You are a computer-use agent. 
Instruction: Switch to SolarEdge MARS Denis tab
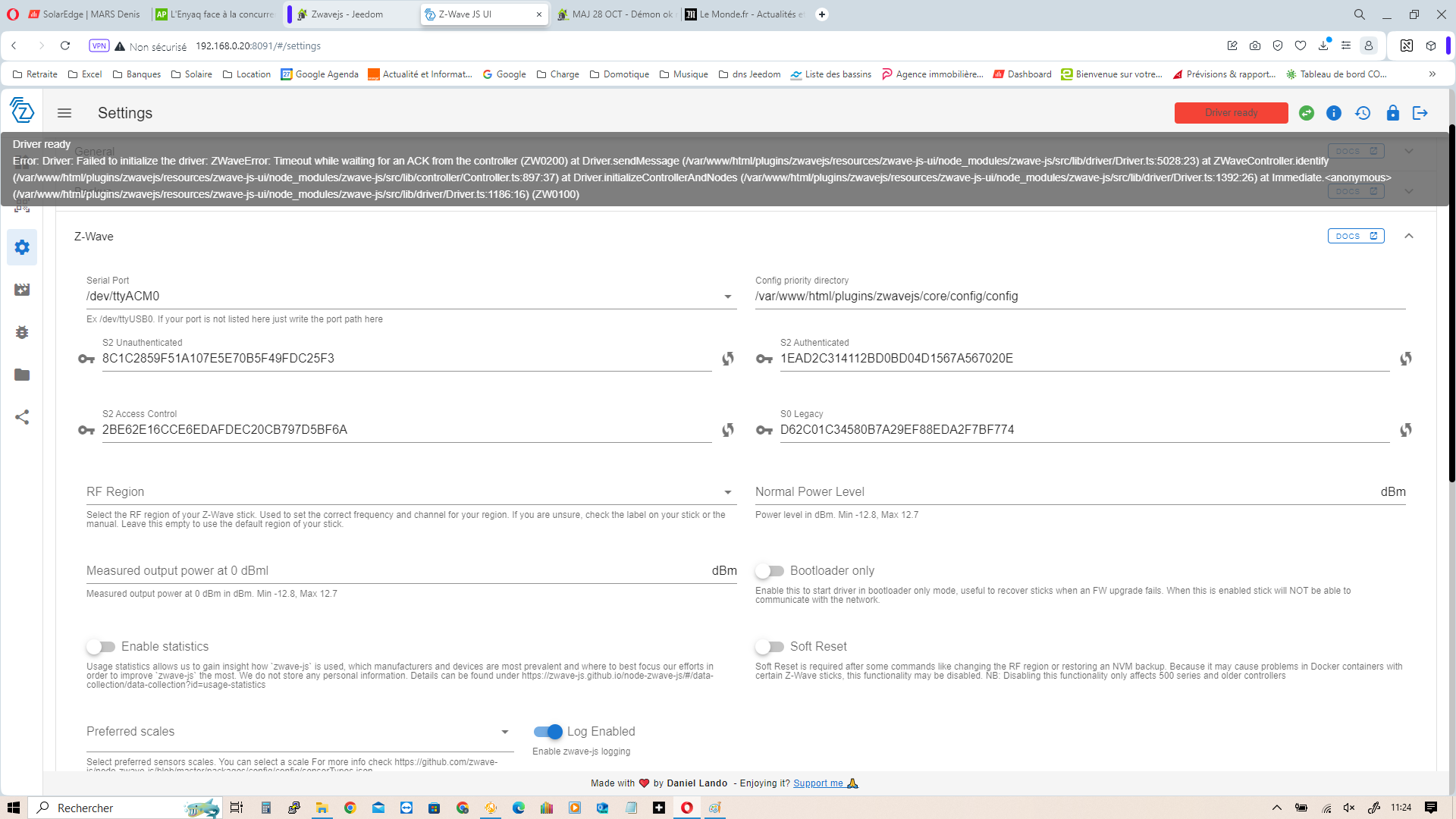pos(84,14)
